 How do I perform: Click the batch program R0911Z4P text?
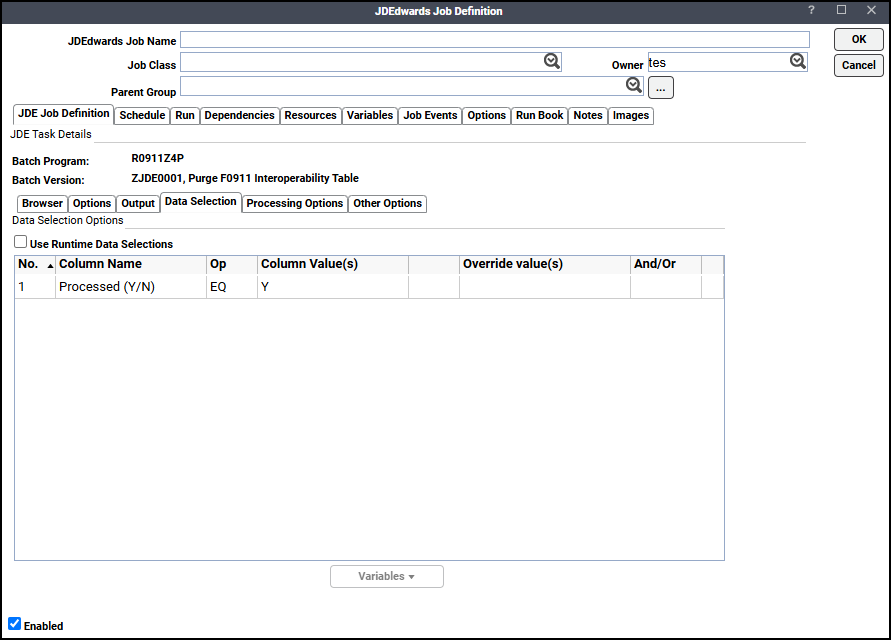(157, 159)
